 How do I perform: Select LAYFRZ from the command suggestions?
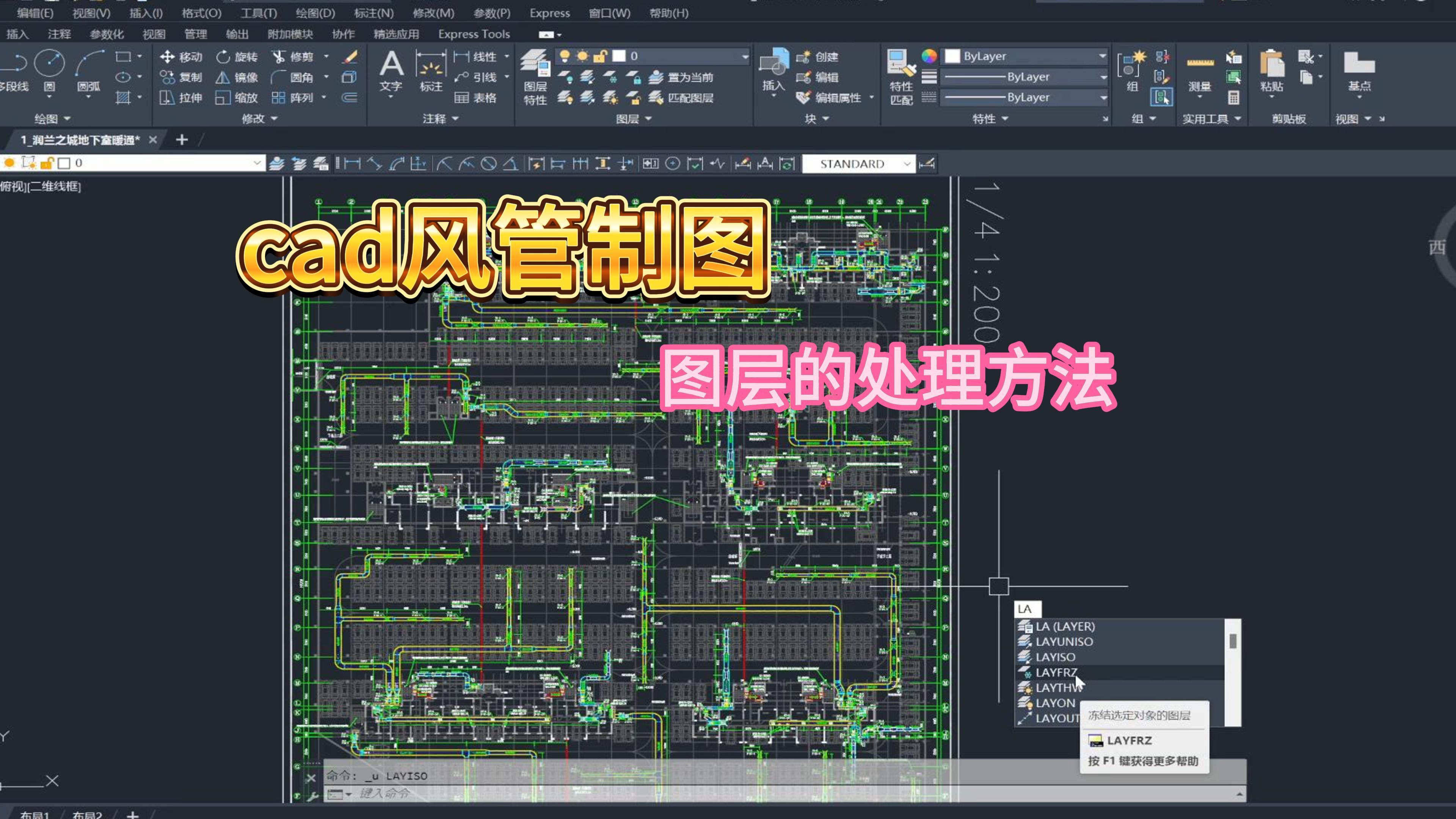tap(1056, 672)
